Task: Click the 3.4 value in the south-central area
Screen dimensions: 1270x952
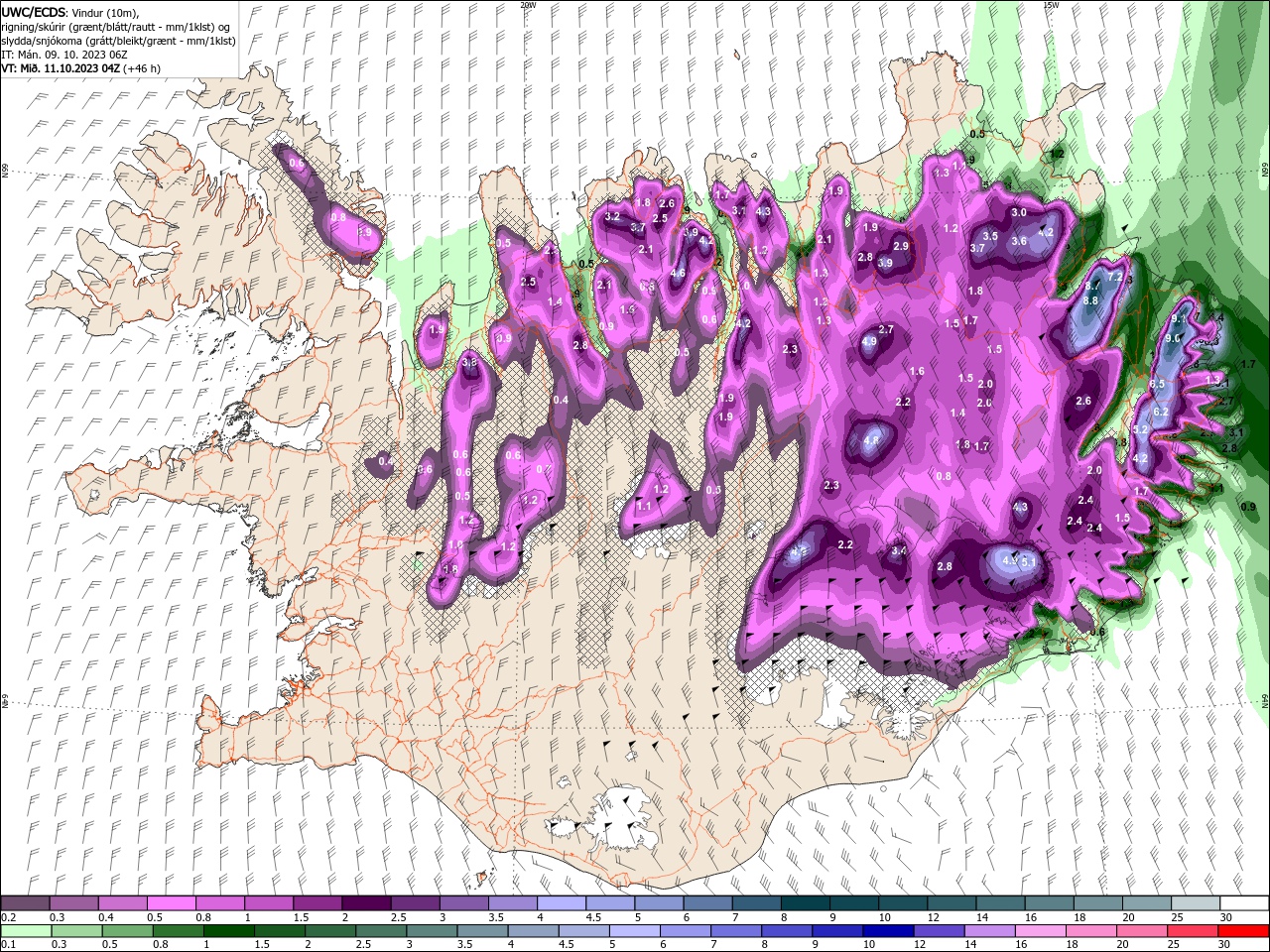Action: pos(899,550)
